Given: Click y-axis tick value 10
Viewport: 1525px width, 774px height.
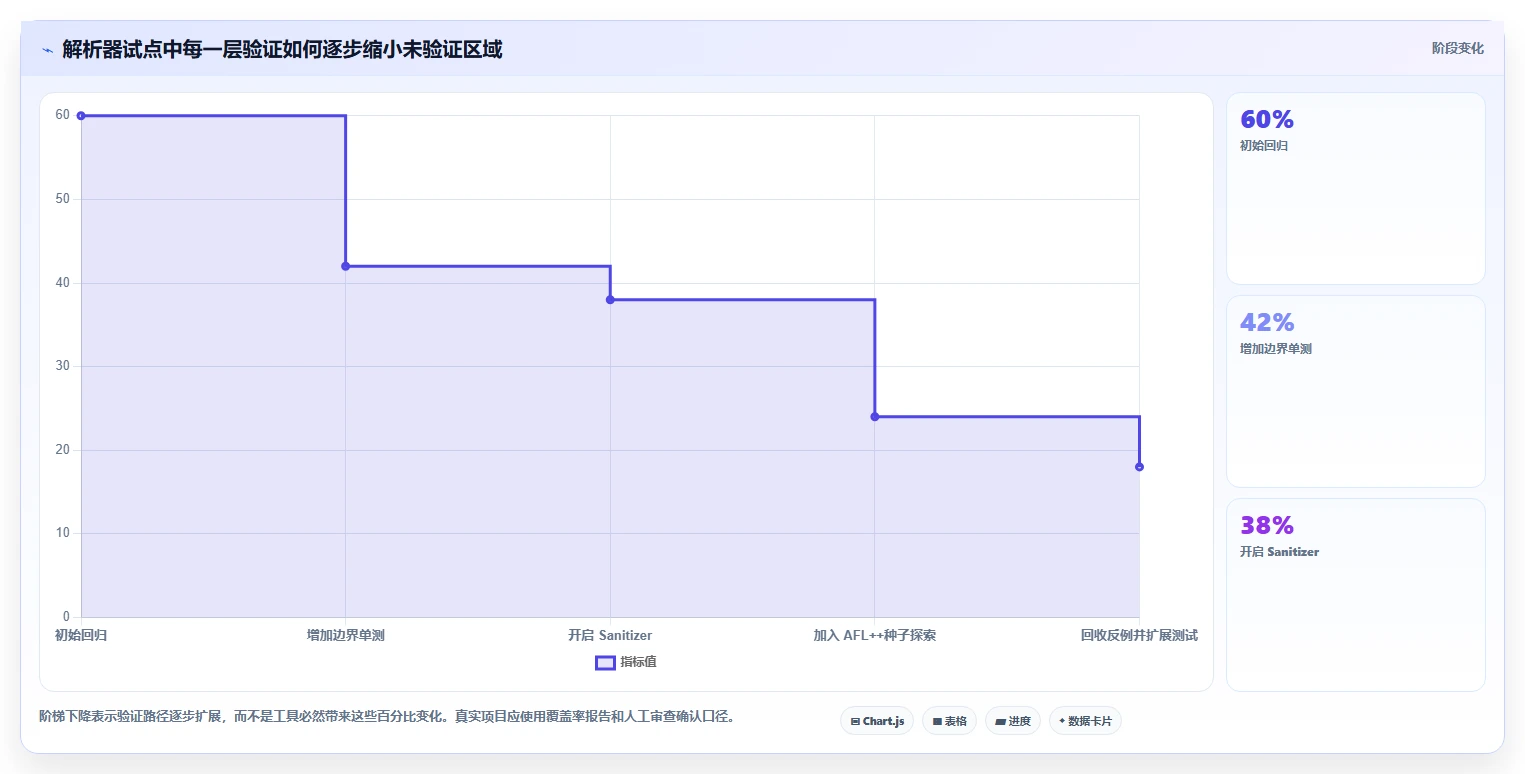Looking at the screenshot, I should click(x=62, y=533).
